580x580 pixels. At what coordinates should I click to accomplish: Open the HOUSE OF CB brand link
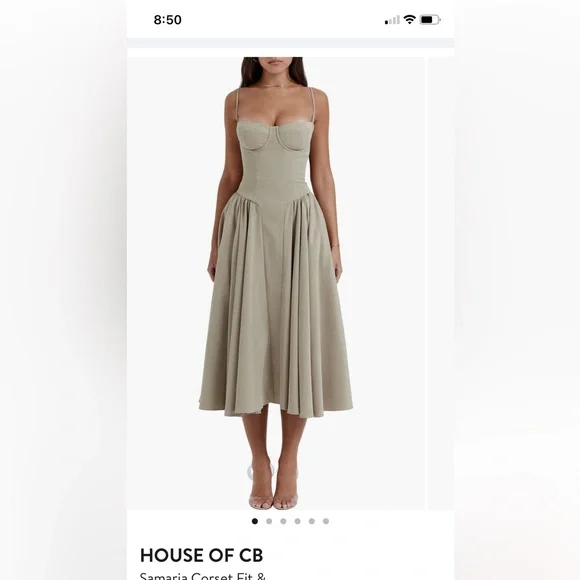click(202, 555)
